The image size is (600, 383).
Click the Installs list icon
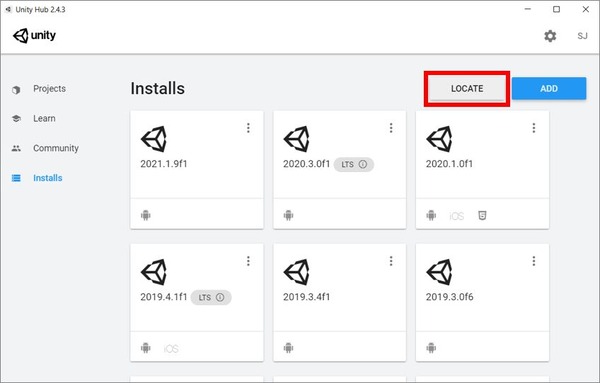(16, 178)
